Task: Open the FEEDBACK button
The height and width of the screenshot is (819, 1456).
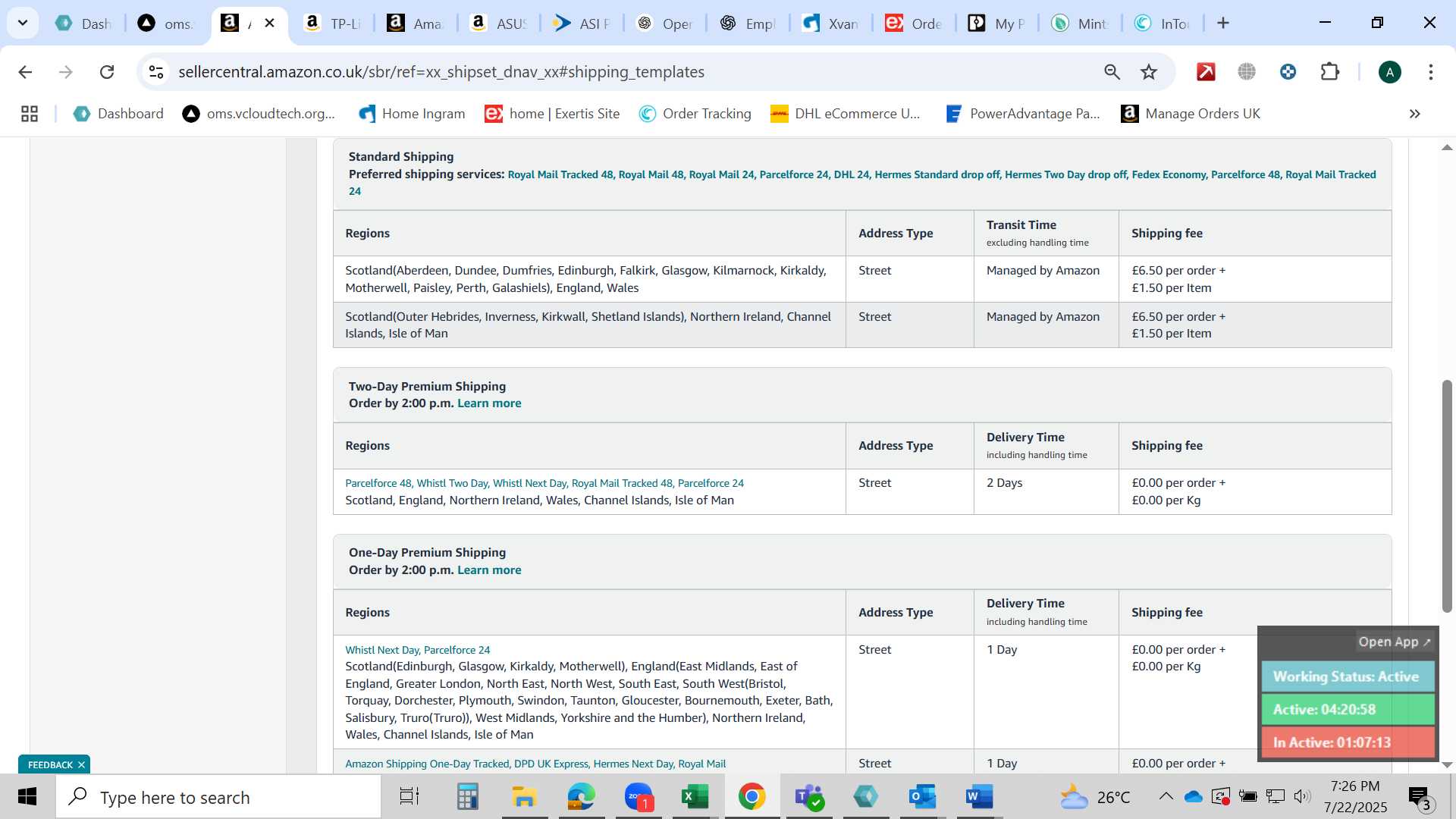Action: click(x=50, y=765)
